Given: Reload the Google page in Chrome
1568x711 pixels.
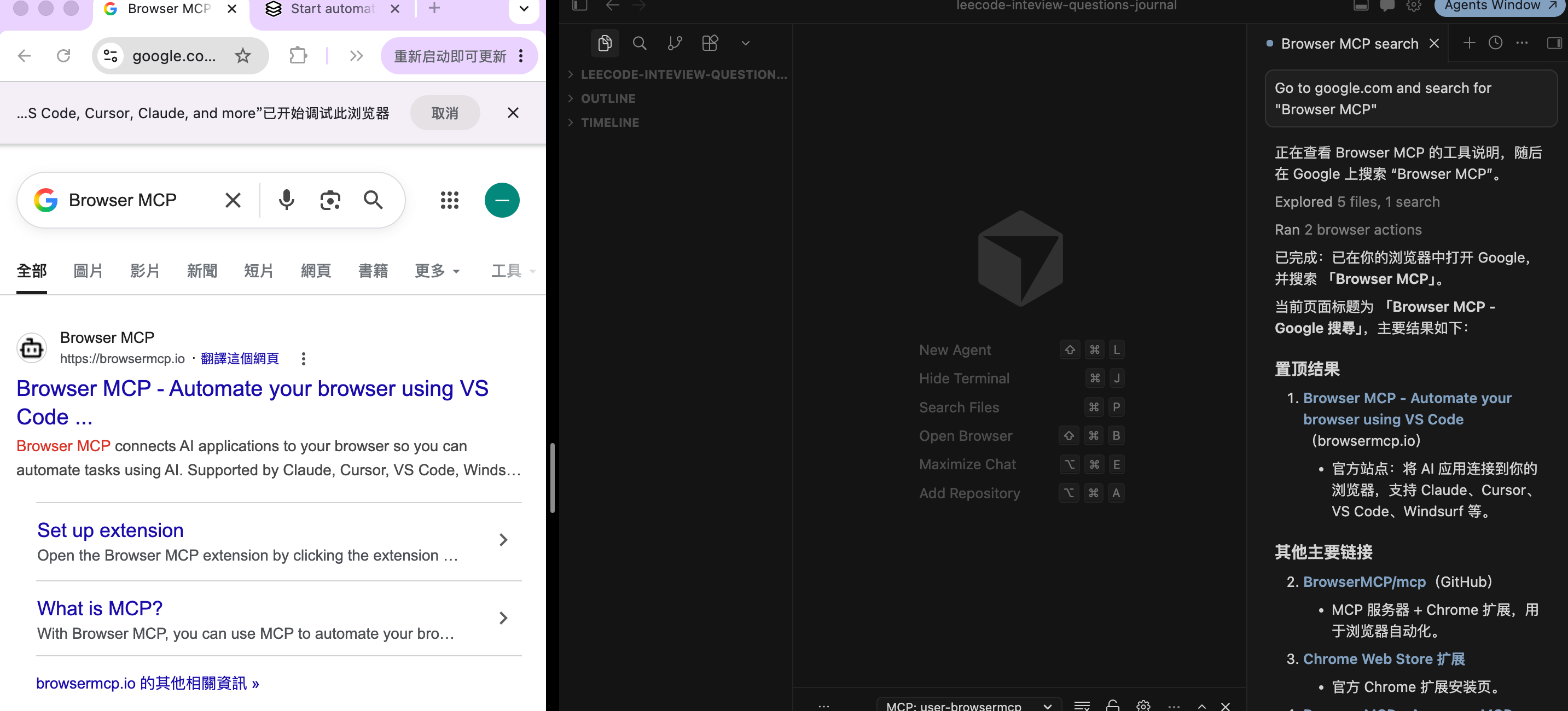Looking at the screenshot, I should 63,56.
